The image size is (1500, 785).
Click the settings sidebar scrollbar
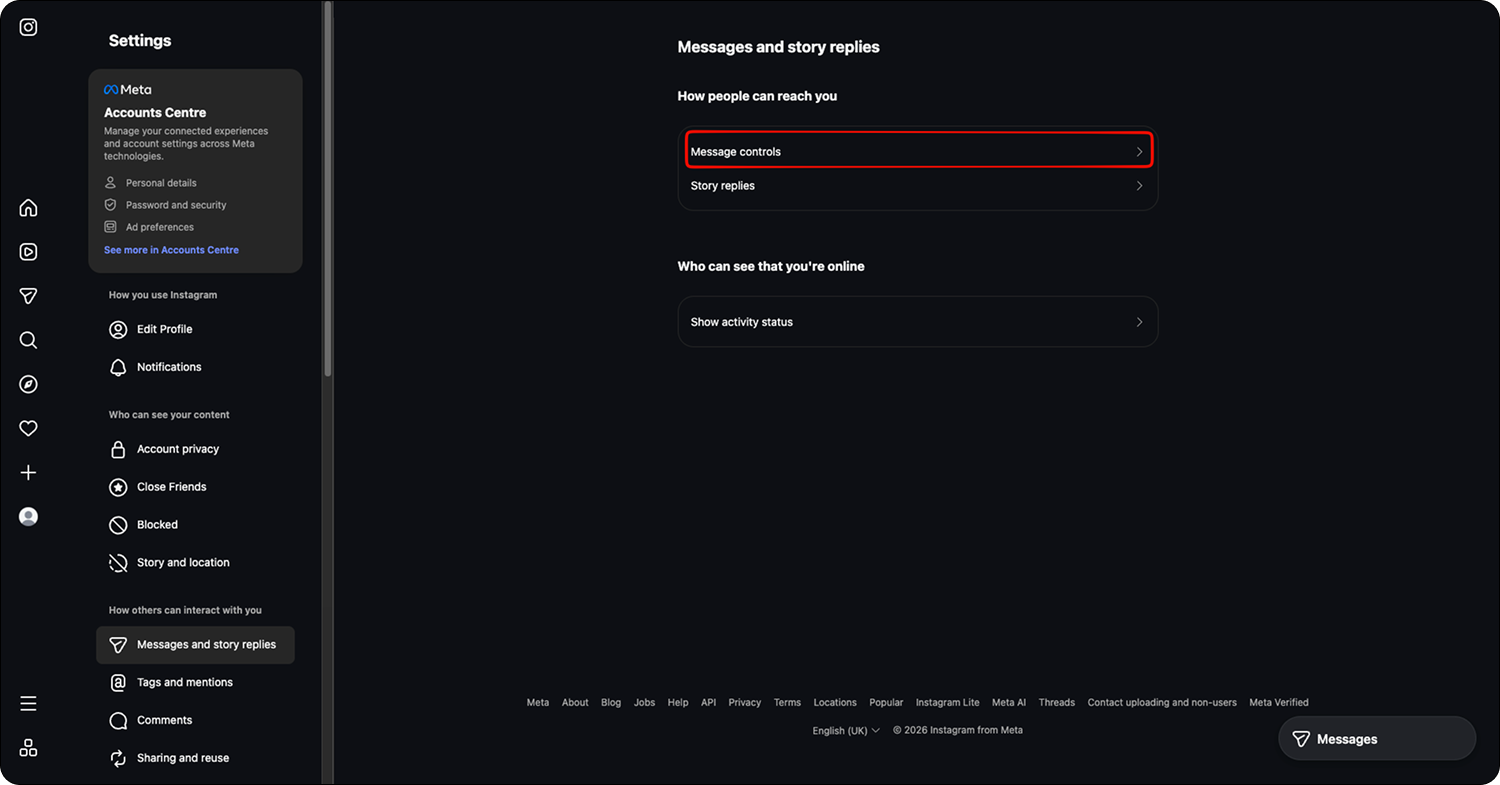pos(328,190)
